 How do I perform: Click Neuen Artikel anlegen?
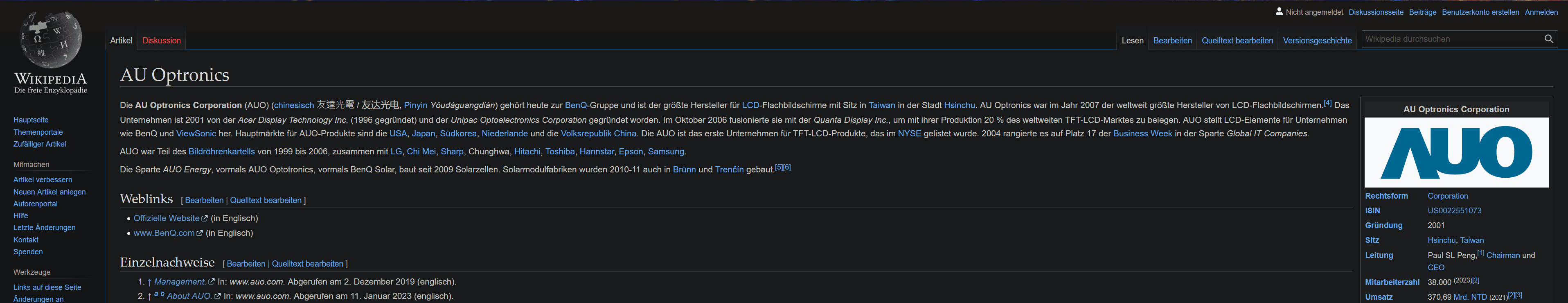click(x=49, y=192)
